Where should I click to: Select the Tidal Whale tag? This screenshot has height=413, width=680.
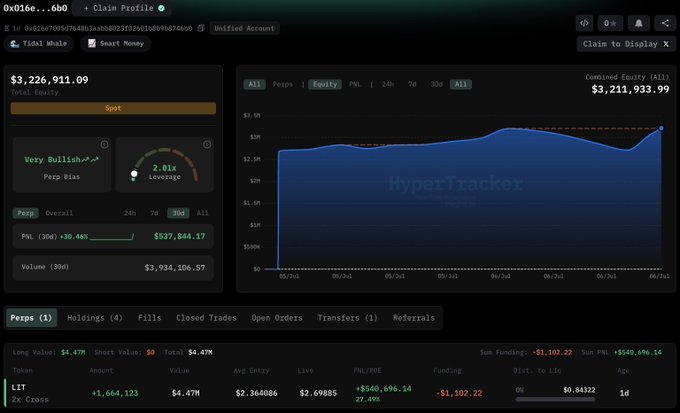pos(39,43)
